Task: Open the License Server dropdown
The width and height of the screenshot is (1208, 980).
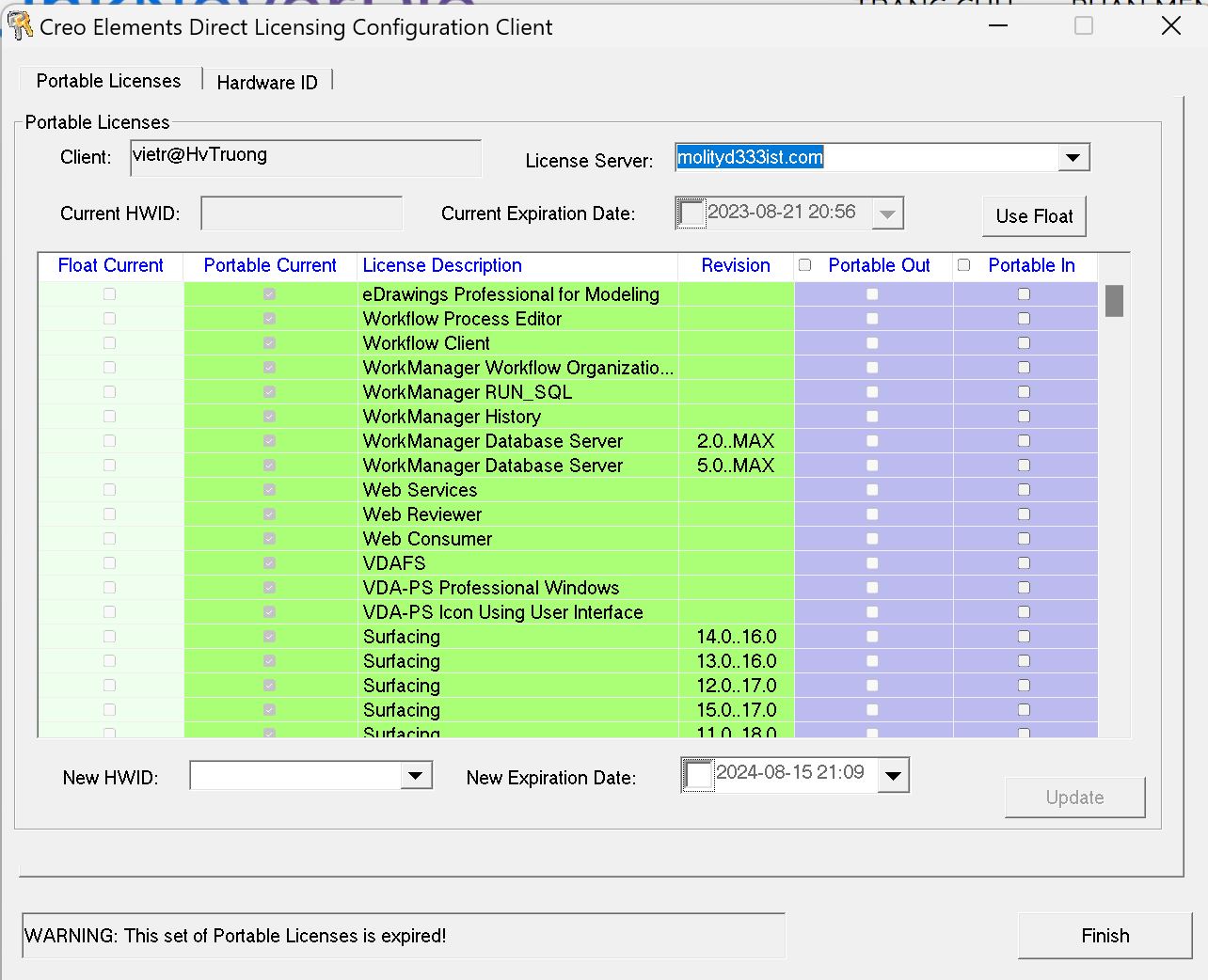Action: tap(1073, 157)
